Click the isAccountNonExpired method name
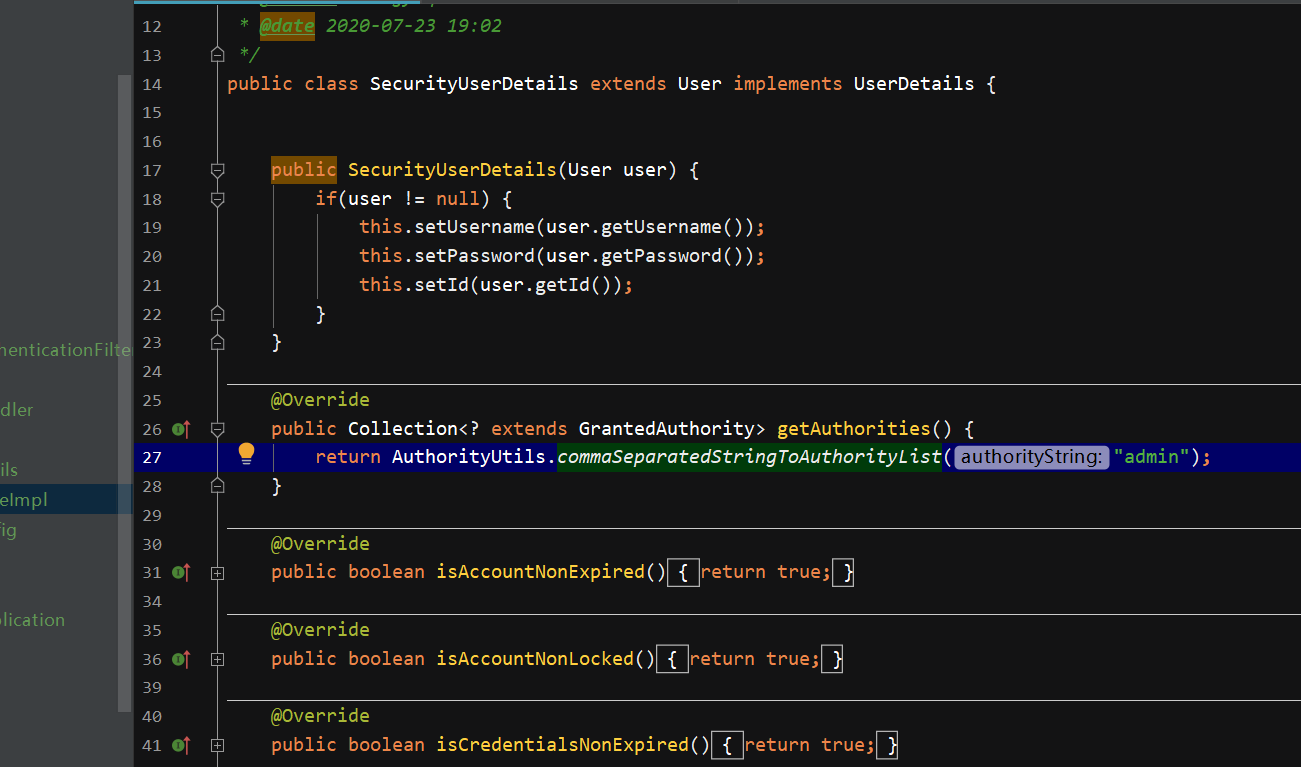This screenshot has width=1301, height=767. [x=540, y=572]
